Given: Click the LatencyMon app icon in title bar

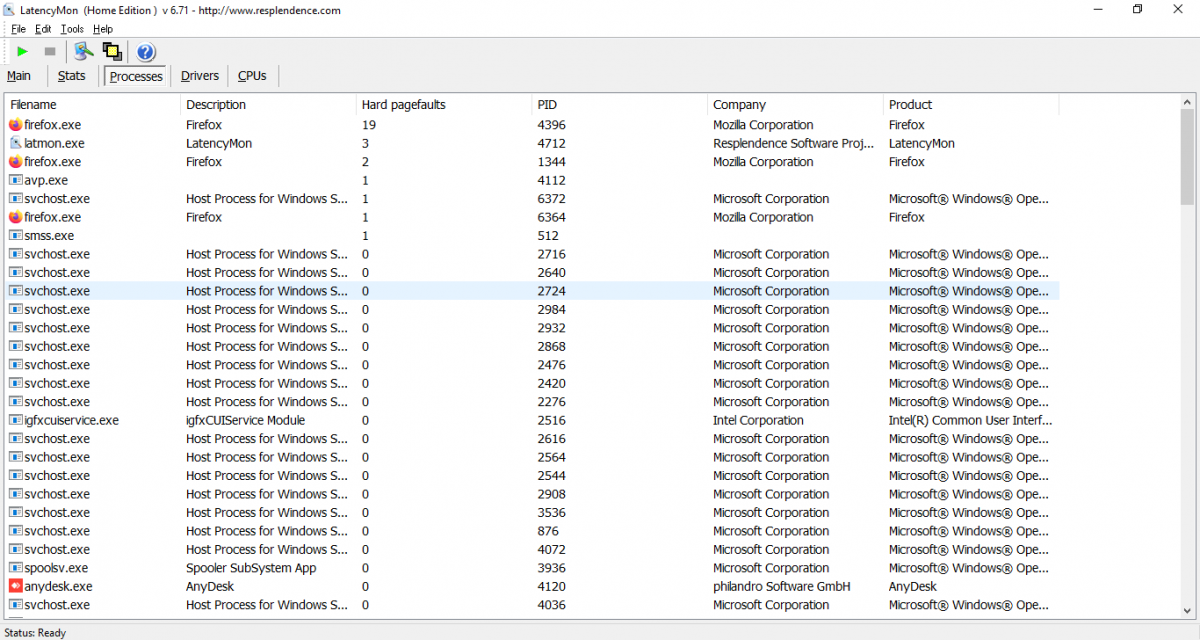Looking at the screenshot, I should [x=9, y=10].
